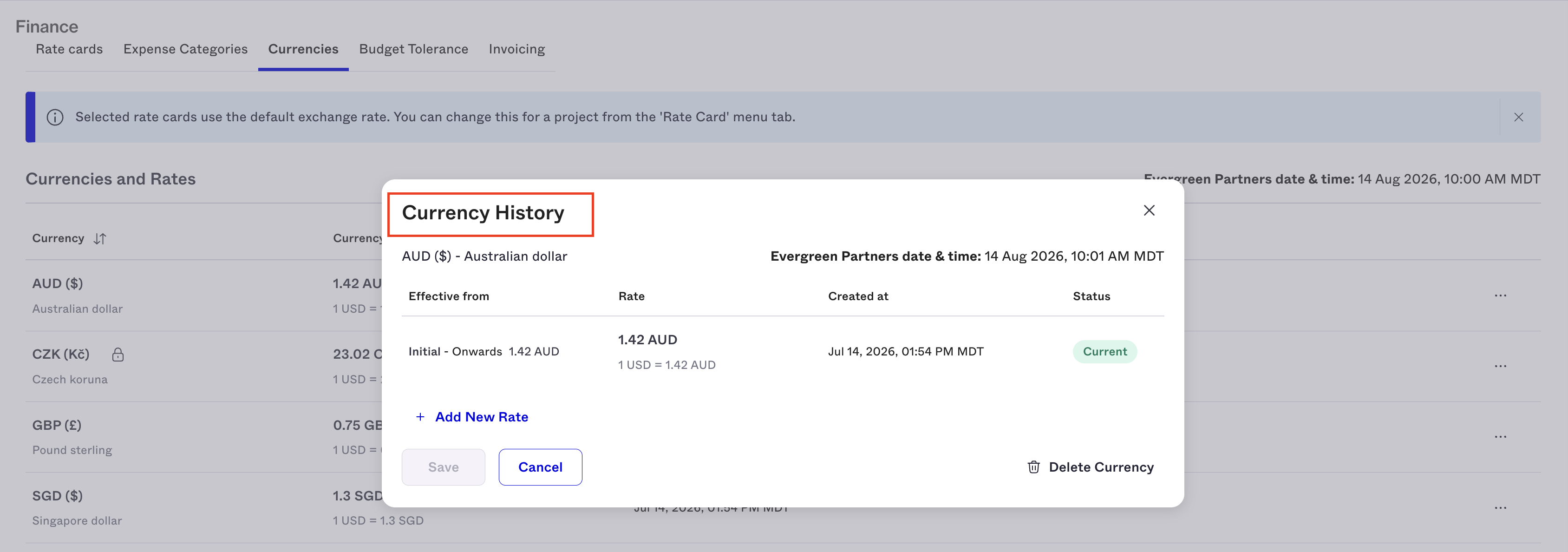
Task: Select the Currencies tab
Action: pyautogui.click(x=303, y=49)
